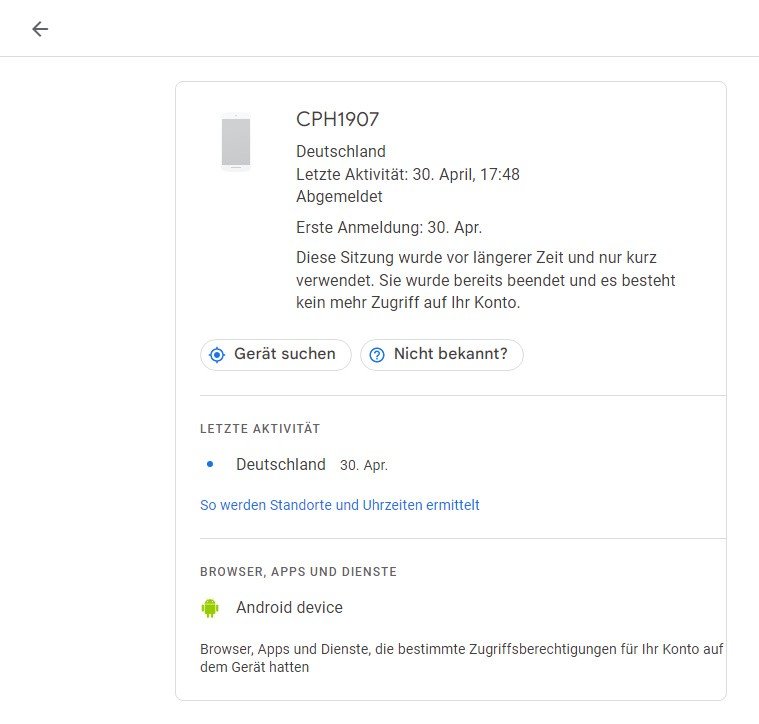
Task: Click the Abgemeldet status text
Action: [339, 196]
